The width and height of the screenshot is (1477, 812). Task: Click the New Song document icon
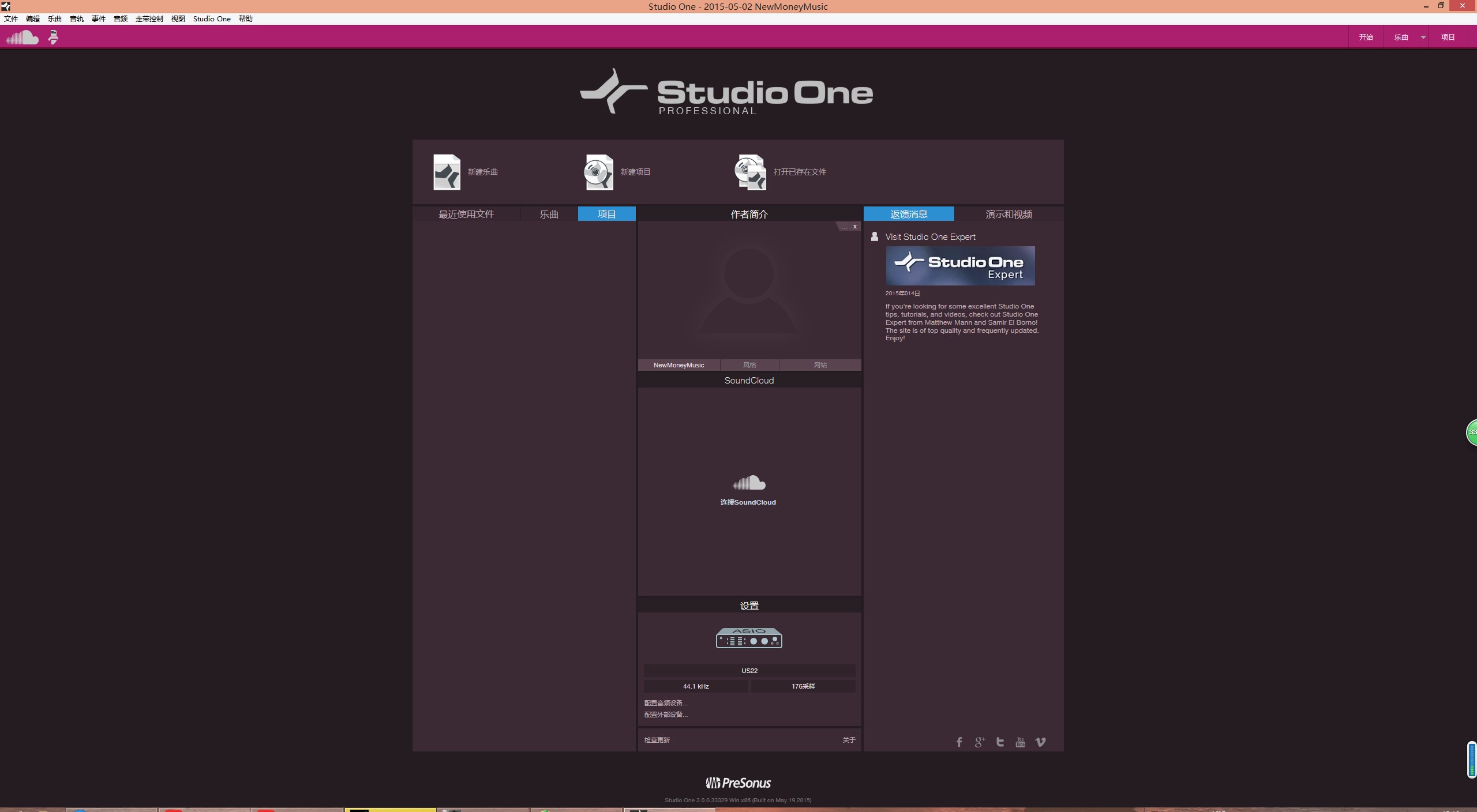[447, 172]
